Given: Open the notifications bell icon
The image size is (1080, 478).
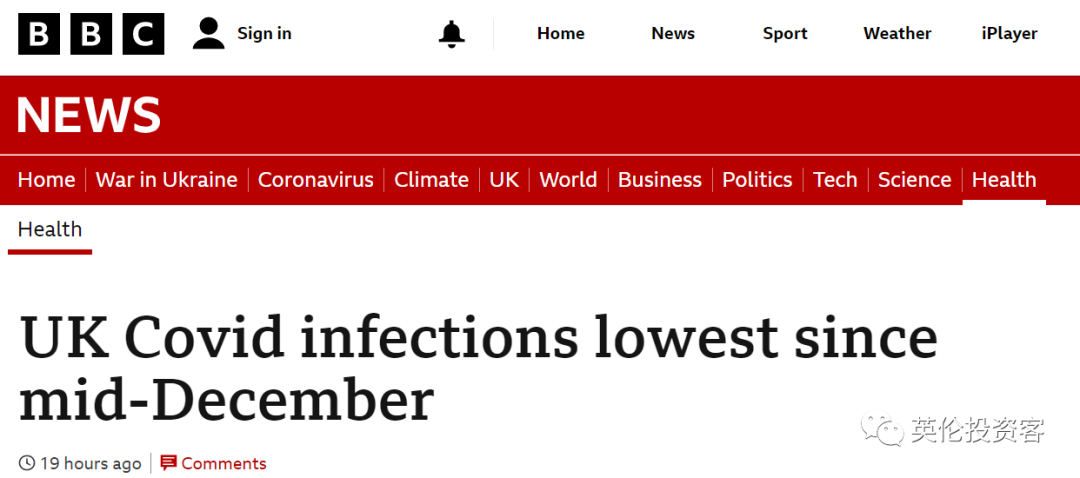Looking at the screenshot, I should [x=452, y=34].
